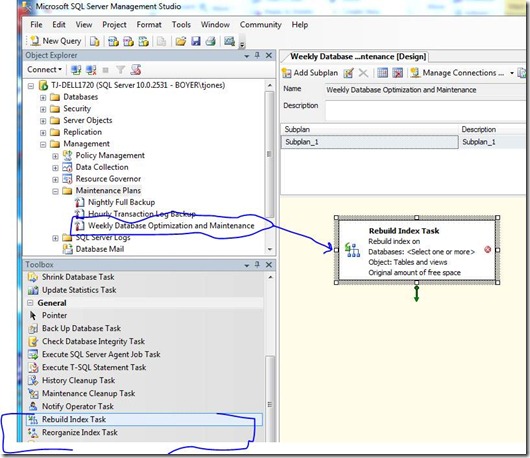Toggle auto-hide pin on Object Explorer
Screen dimensions: 530x458
257,55
